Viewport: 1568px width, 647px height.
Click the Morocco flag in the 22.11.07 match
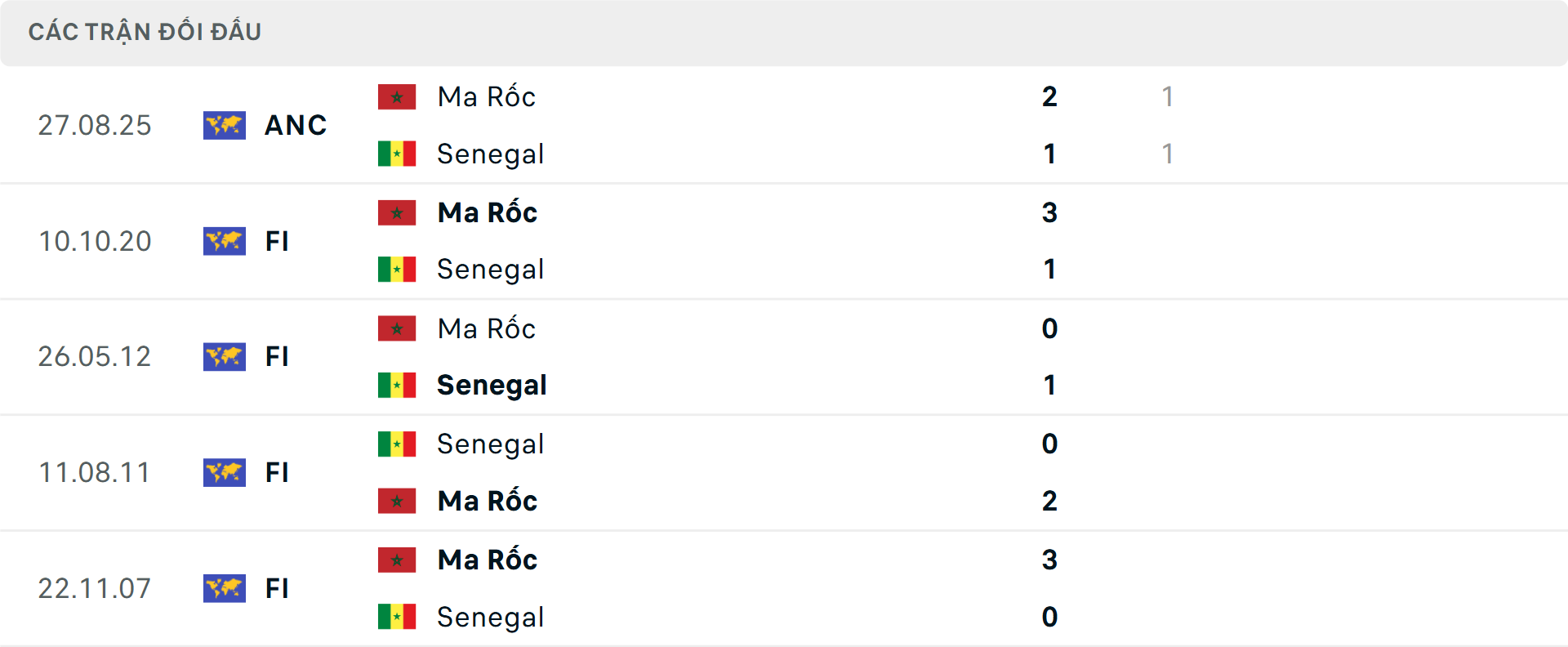(398, 560)
